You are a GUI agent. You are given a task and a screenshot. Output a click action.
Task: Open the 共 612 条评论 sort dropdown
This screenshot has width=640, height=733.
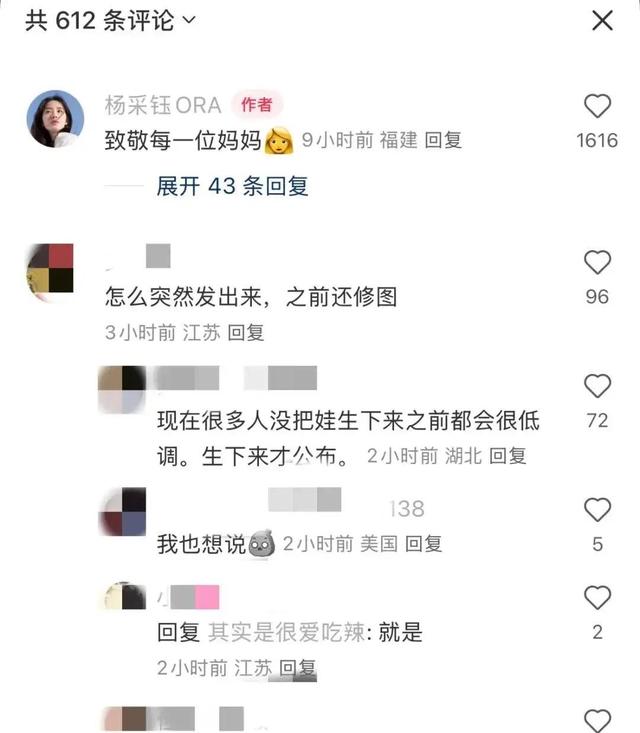pyautogui.click(x=110, y=21)
